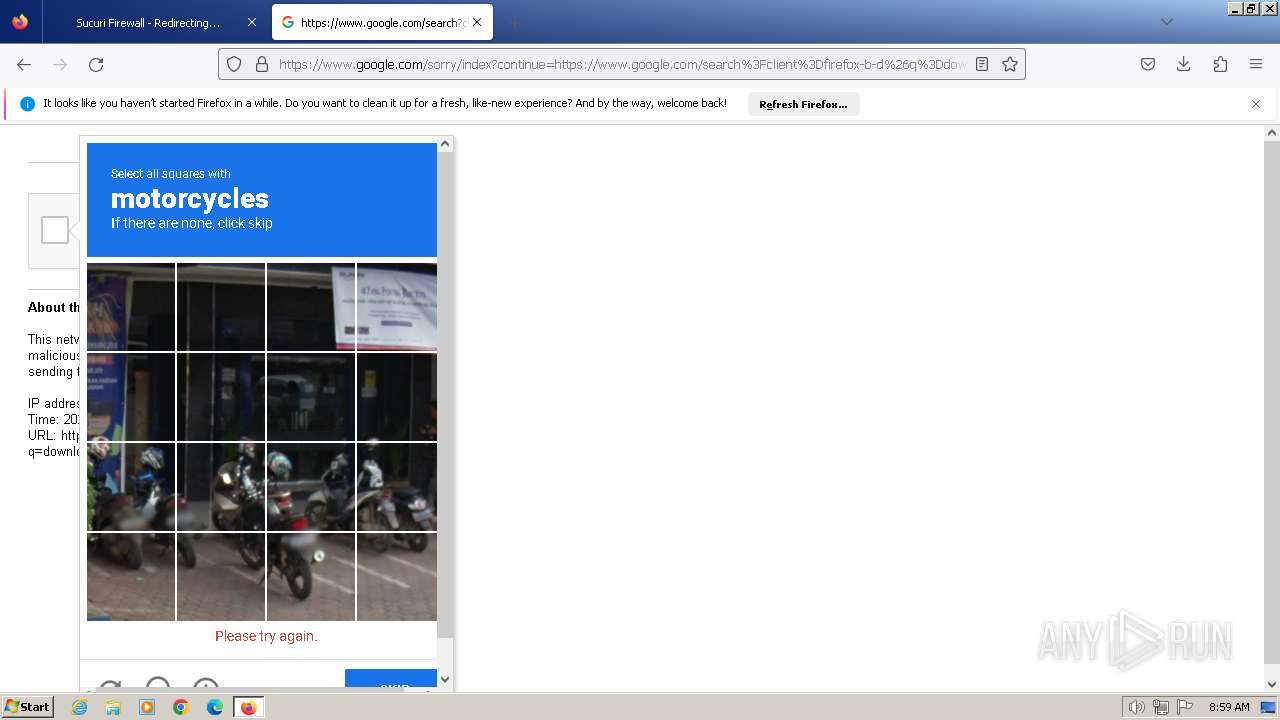The width and height of the screenshot is (1280, 720).
Task: Click the captcha Skip button
Action: pyautogui.click(x=391, y=680)
